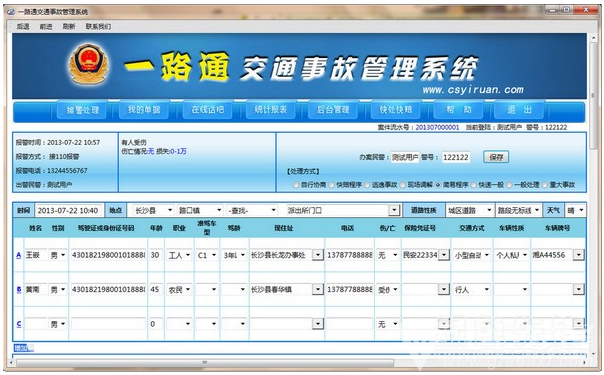The image size is (604, 375).
Task: Open the 城区道路 road type dropdown
Action: coord(470,211)
